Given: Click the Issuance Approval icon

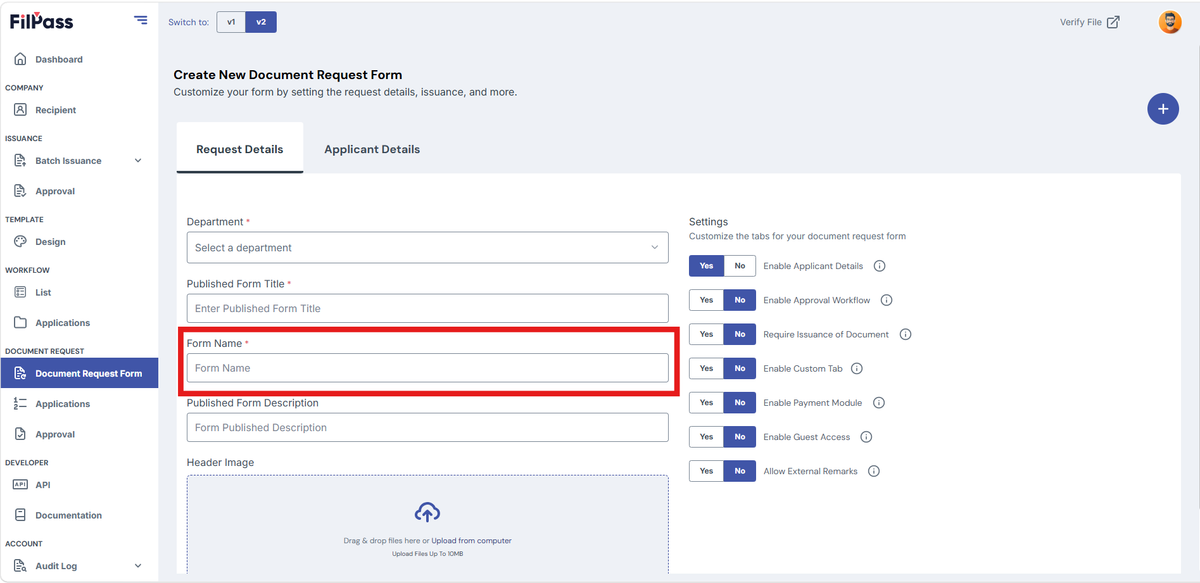Looking at the screenshot, I should point(20,191).
